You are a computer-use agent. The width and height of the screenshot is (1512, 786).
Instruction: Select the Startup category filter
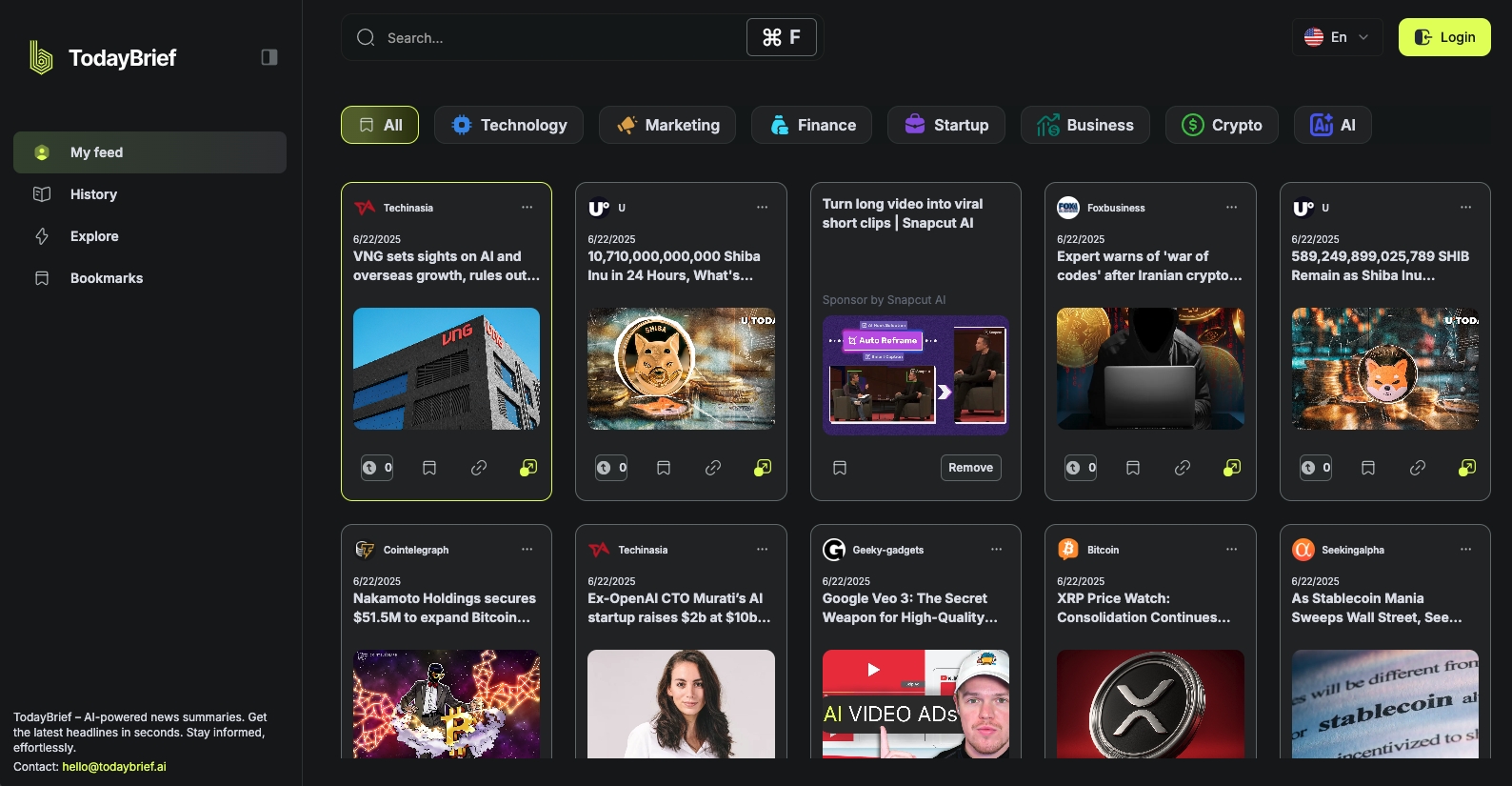coord(946,125)
